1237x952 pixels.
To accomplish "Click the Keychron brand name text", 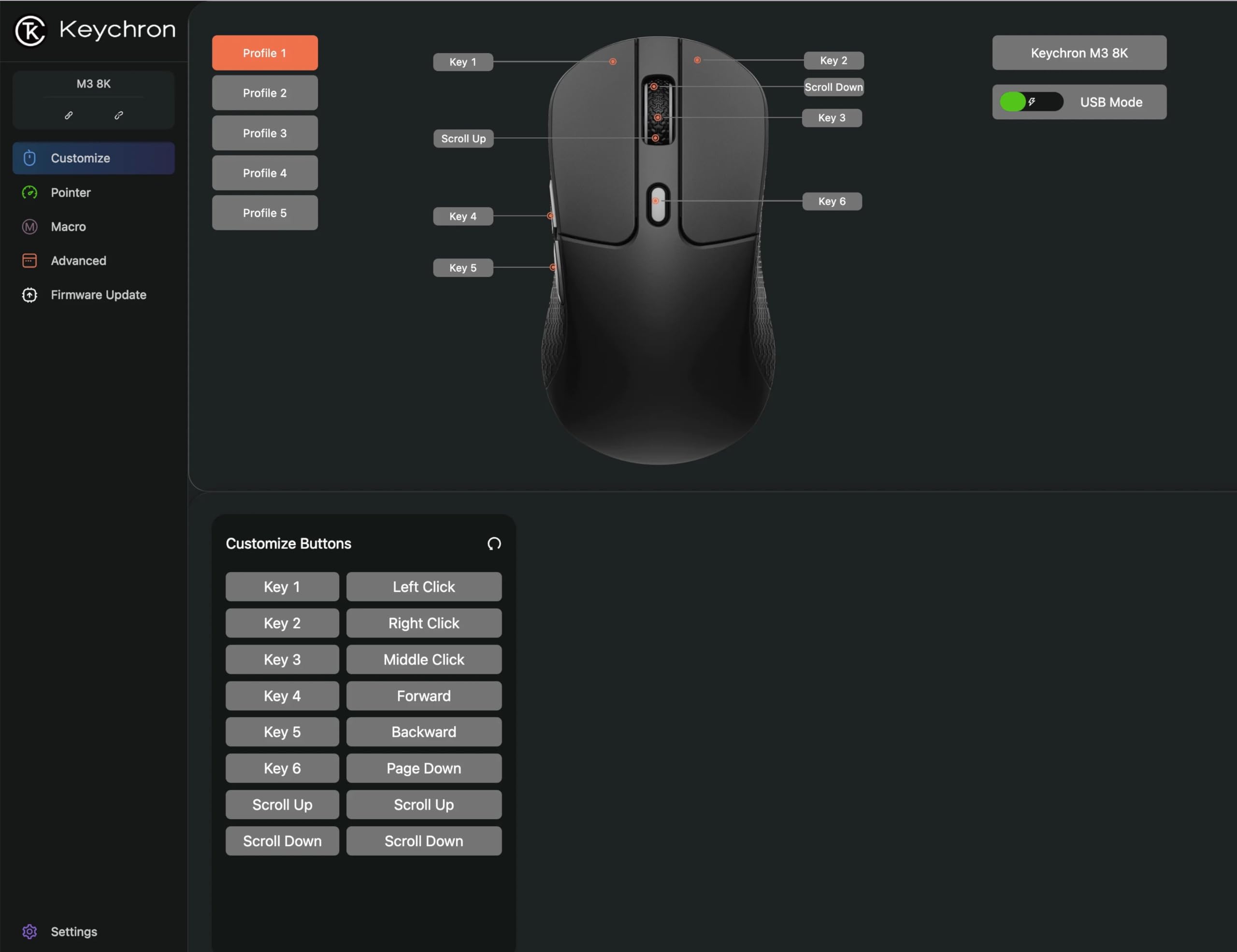I will (x=117, y=30).
